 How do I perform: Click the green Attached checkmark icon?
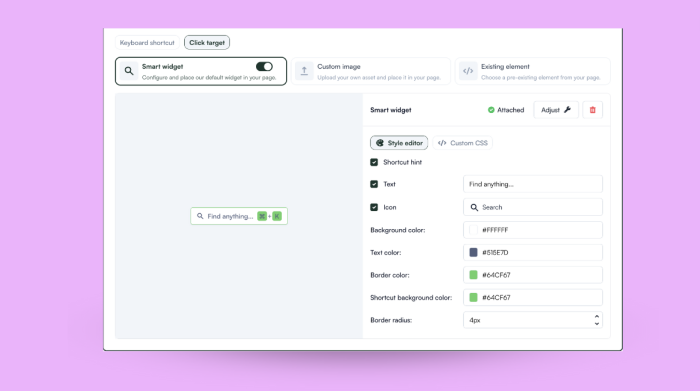(x=491, y=110)
